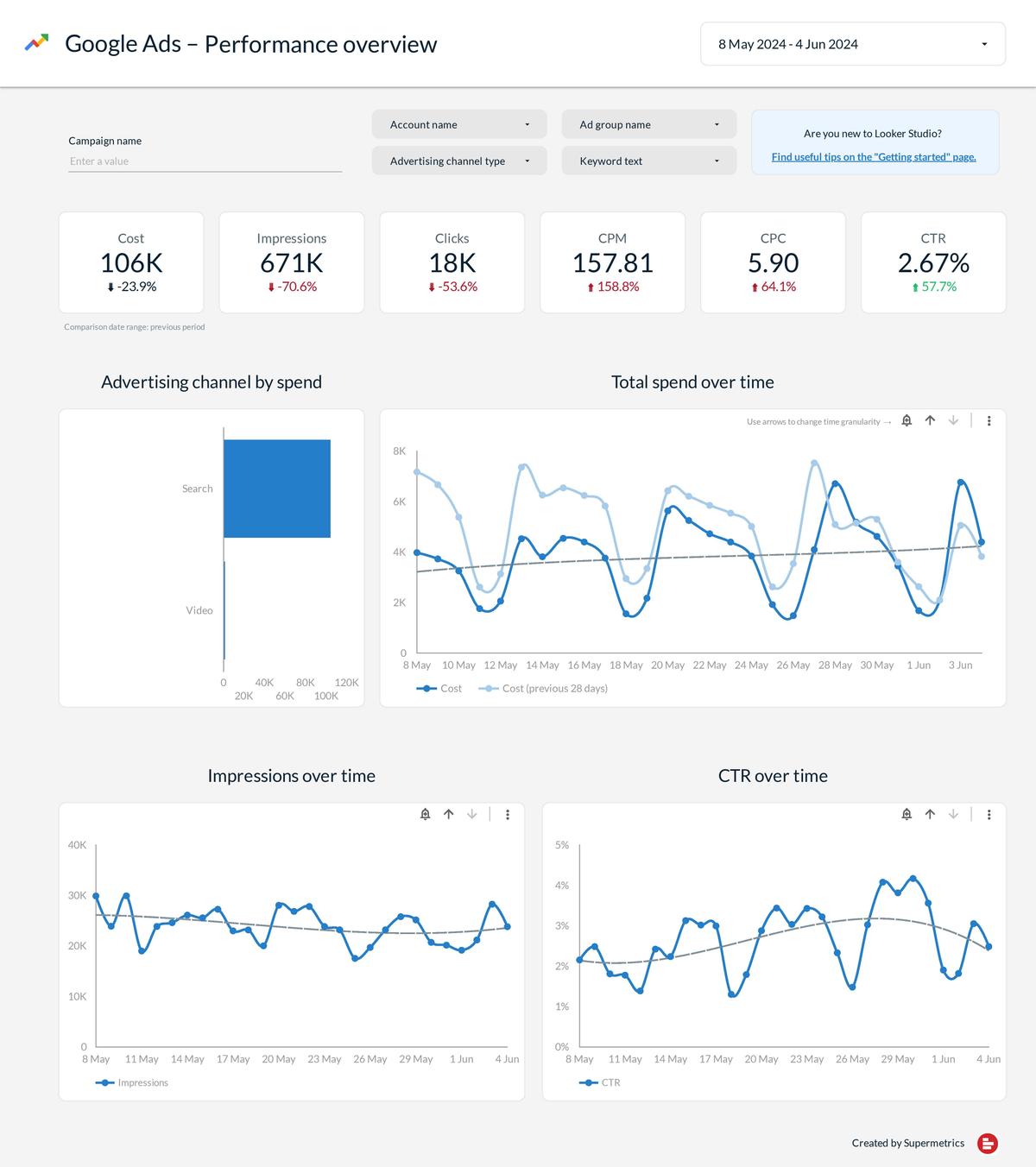Click the up arrow on Total spend chart

pyautogui.click(x=930, y=421)
